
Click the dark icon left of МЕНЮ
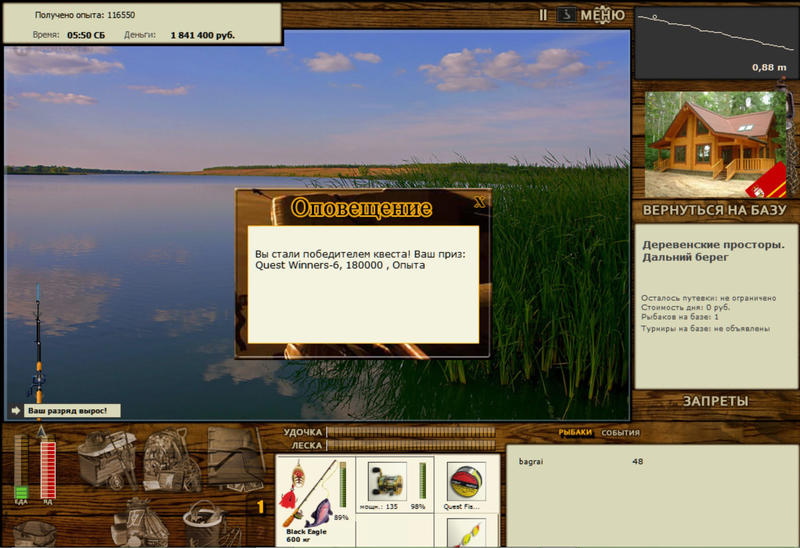[566, 15]
